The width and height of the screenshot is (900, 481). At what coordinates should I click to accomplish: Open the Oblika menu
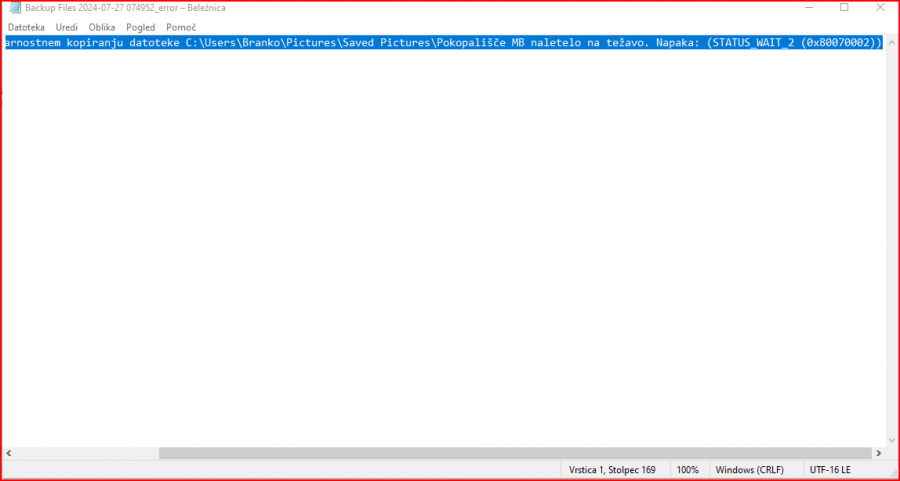tap(102, 27)
